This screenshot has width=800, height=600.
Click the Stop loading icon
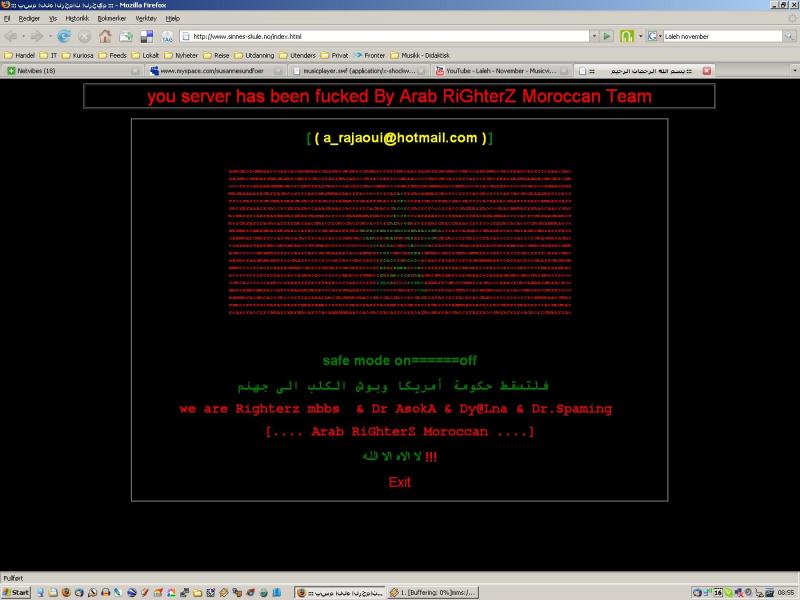[x=84, y=36]
